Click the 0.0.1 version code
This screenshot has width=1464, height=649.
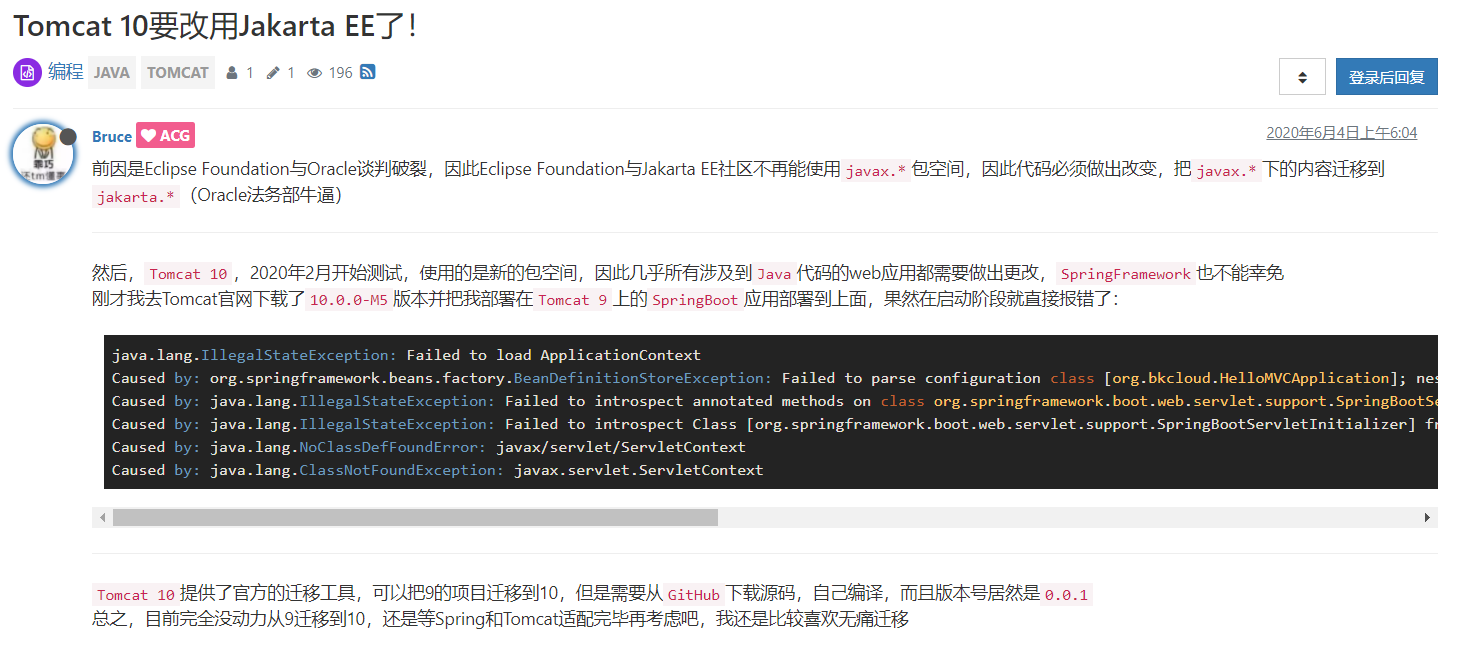(1066, 595)
